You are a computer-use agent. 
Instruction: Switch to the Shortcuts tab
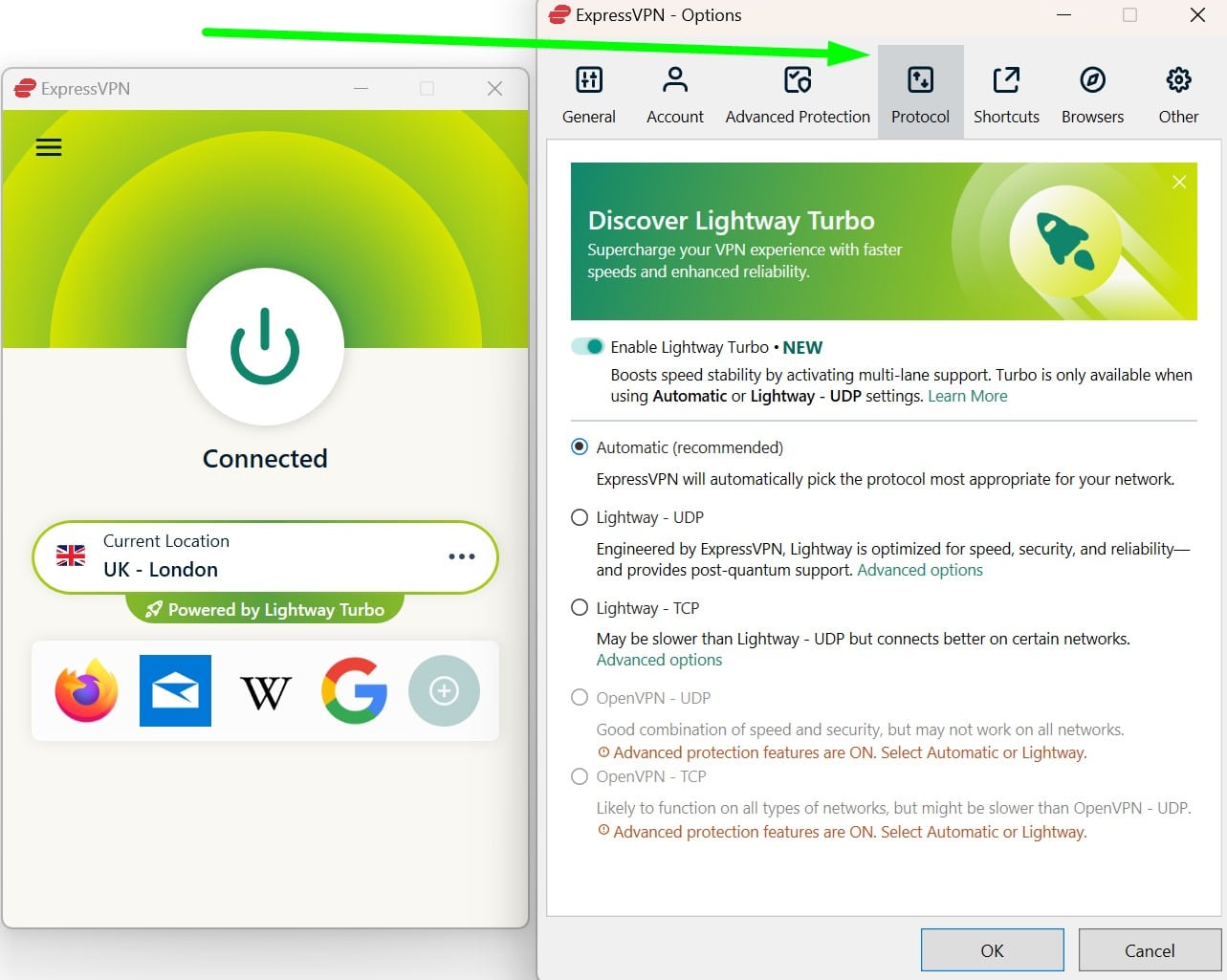pyautogui.click(x=1006, y=94)
